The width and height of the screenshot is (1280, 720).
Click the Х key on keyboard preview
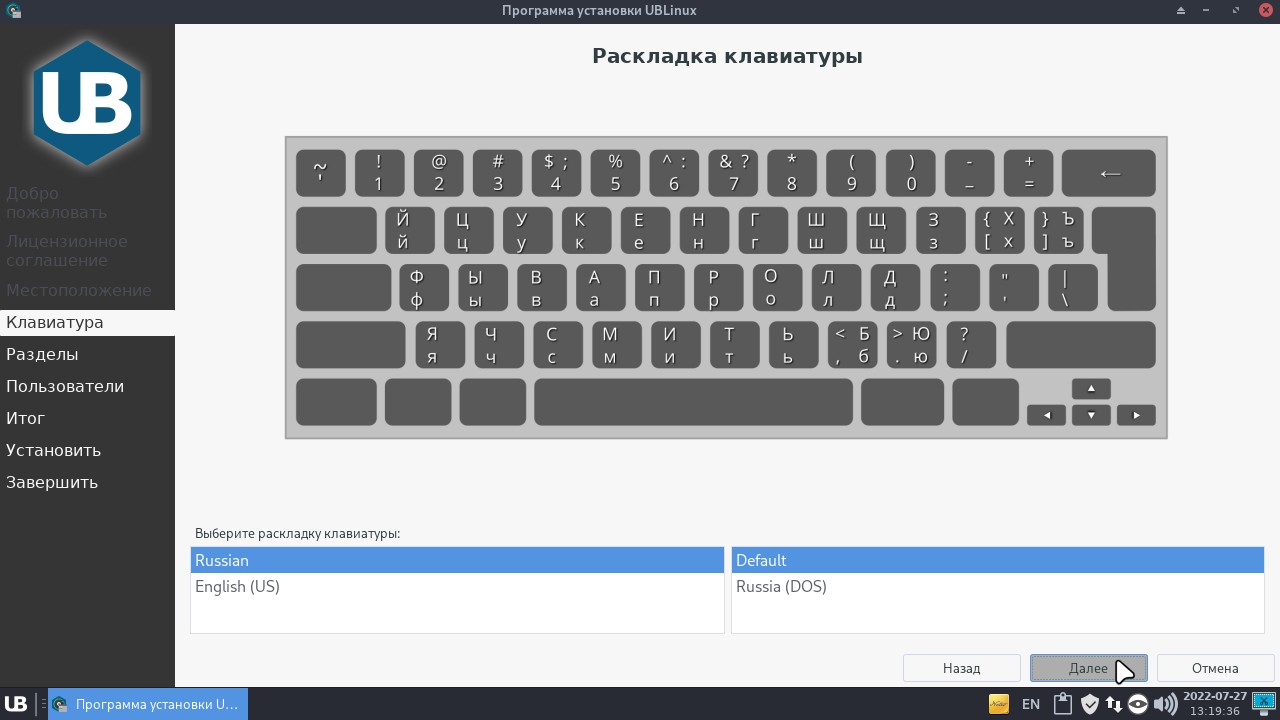[x=999, y=231]
